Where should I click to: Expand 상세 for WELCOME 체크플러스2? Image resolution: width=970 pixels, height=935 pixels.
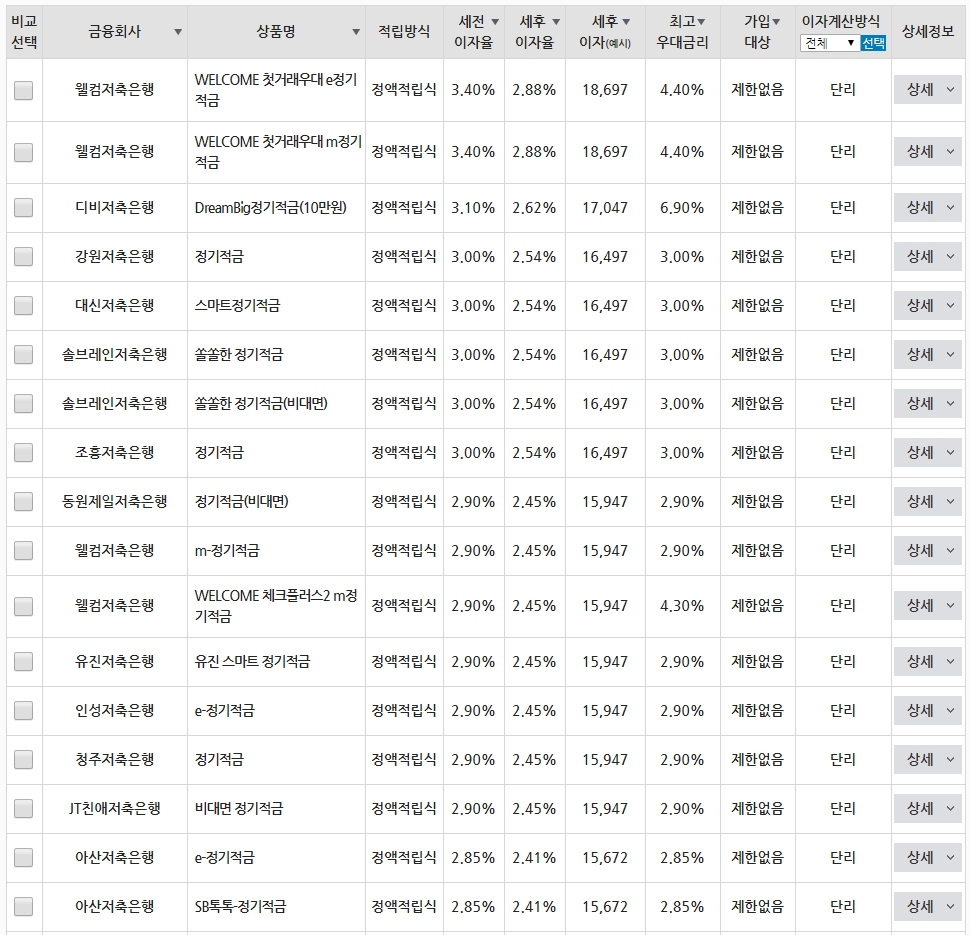[927, 605]
